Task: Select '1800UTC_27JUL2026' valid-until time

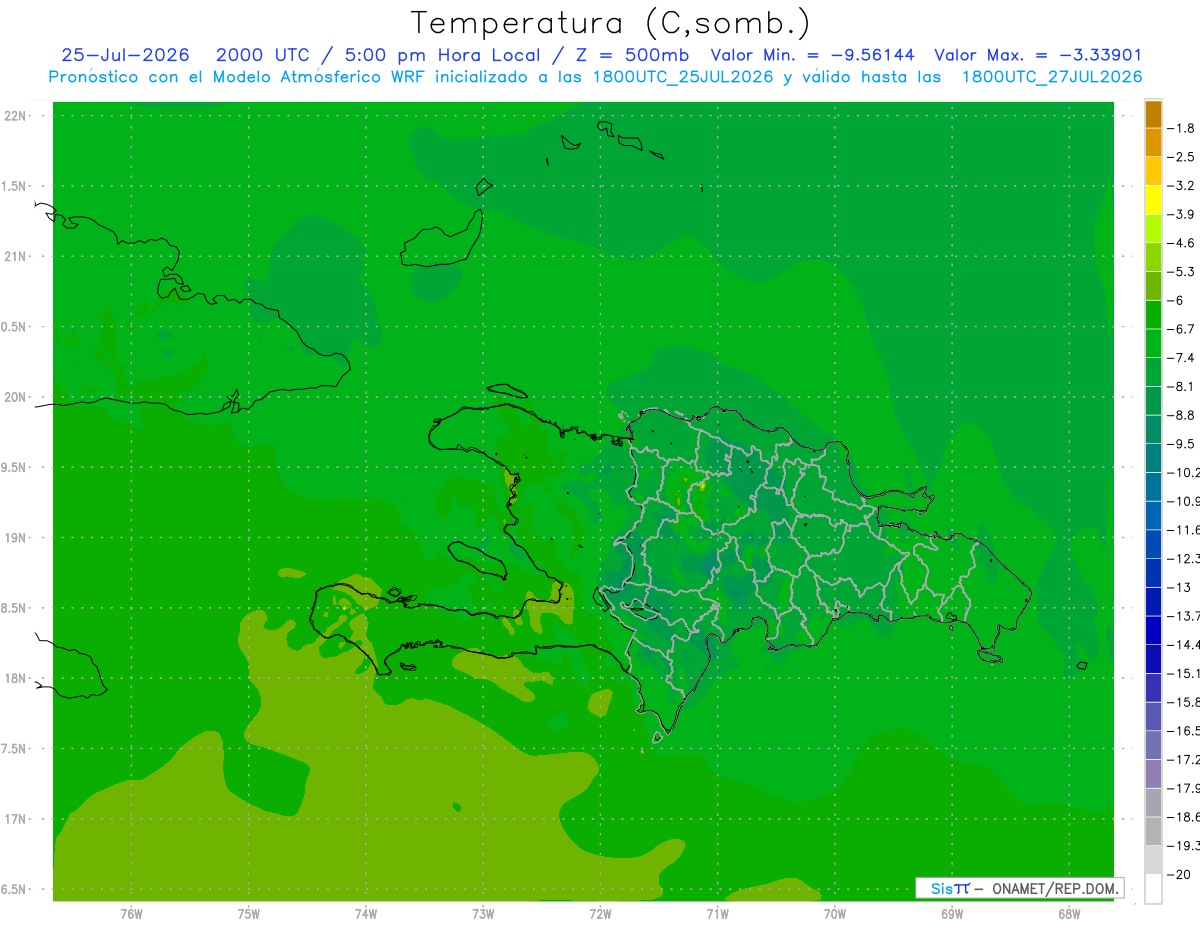Action: [1052, 77]
